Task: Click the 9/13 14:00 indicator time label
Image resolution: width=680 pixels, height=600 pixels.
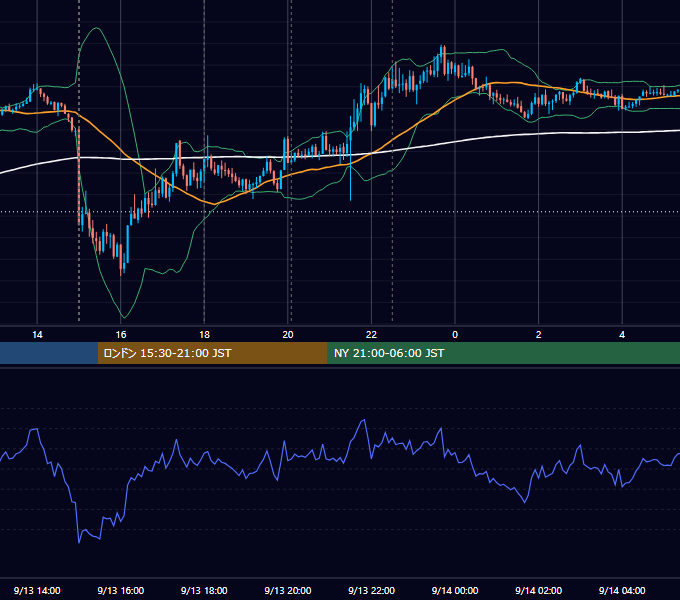Action: point(37,590)
